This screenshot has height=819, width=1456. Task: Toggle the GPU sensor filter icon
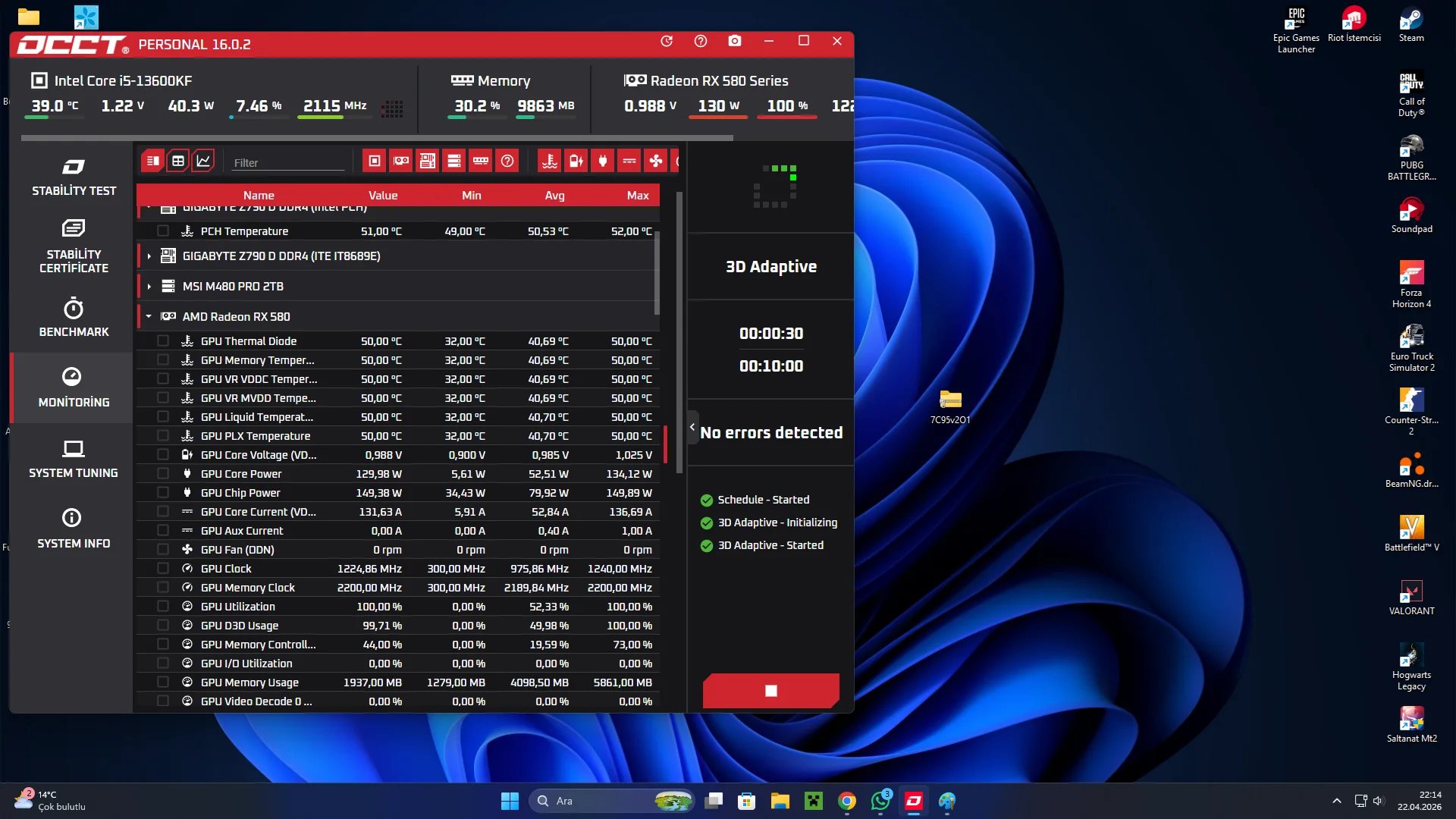click(401, 161)
